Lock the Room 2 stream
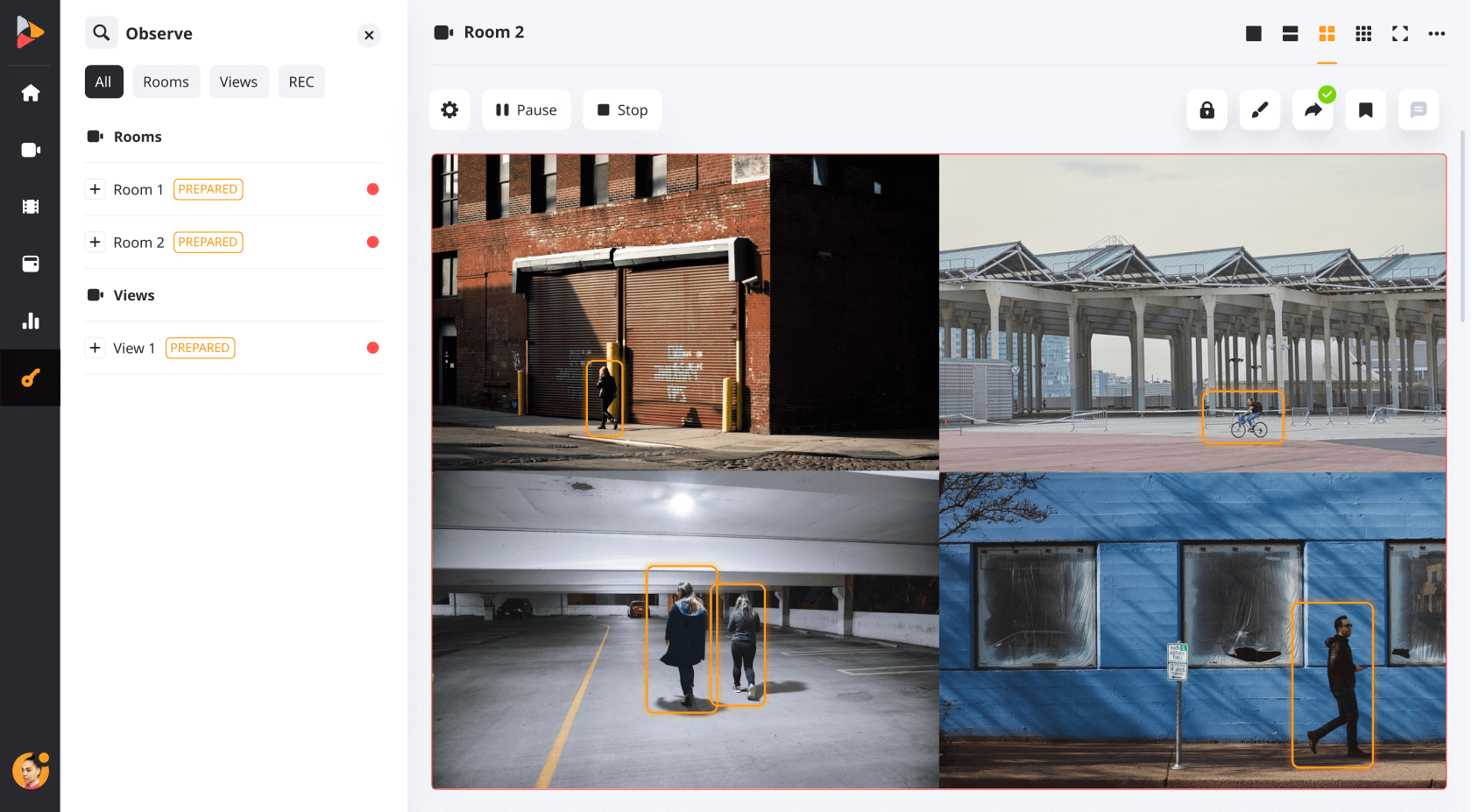Screen dimensions: 1472x812 point(1207,109)
